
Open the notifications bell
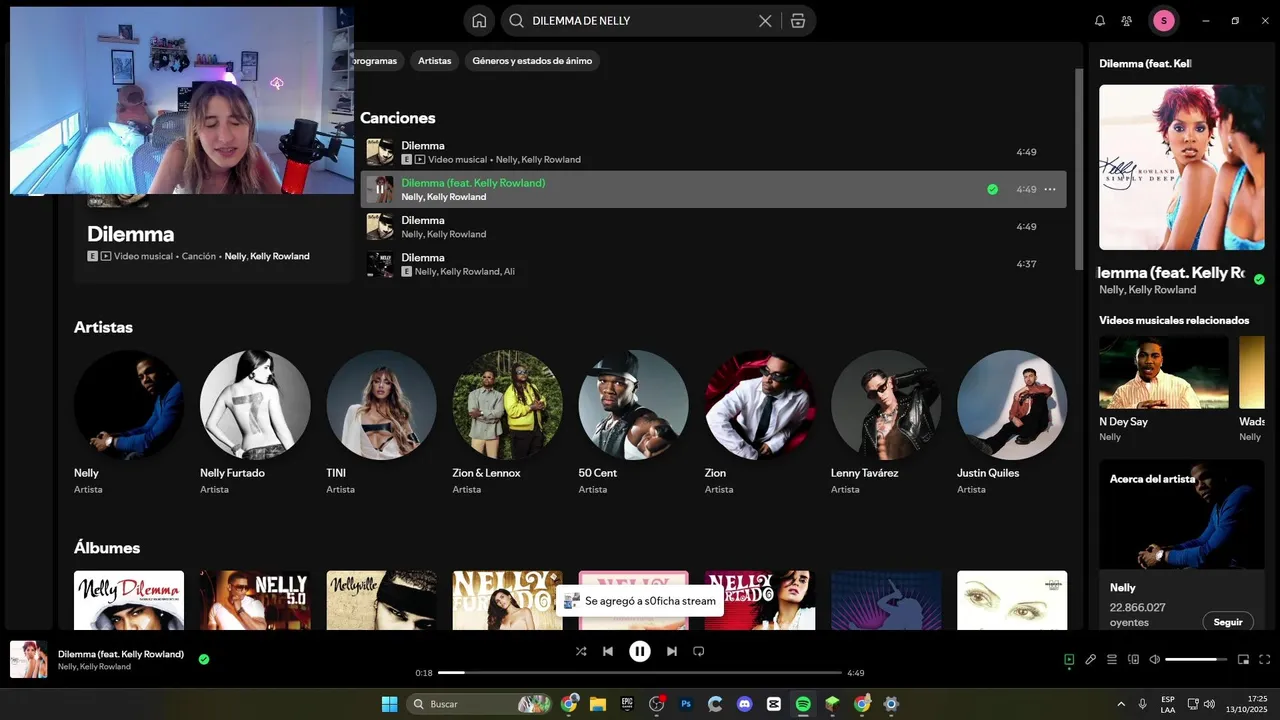[1100, 21]
